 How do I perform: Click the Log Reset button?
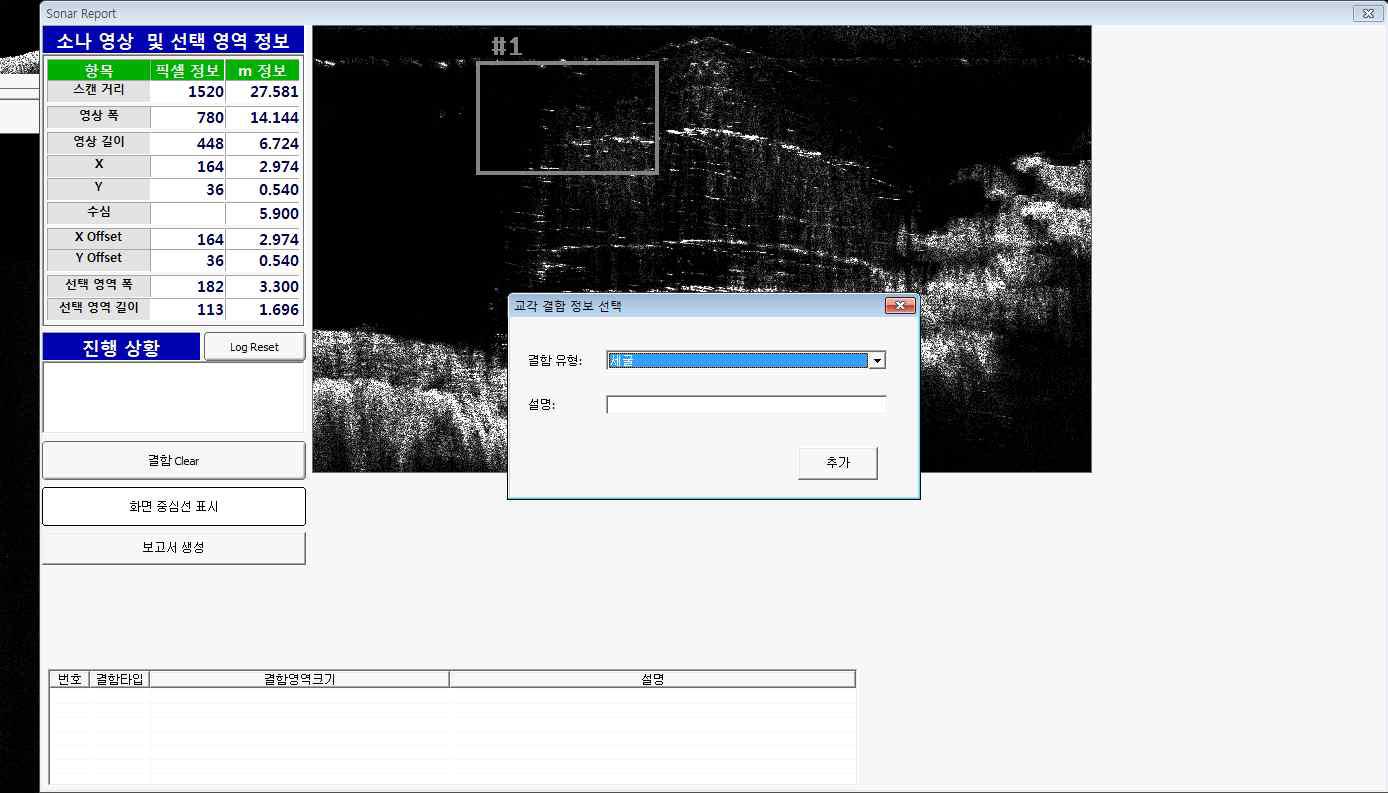pos(254,347)
